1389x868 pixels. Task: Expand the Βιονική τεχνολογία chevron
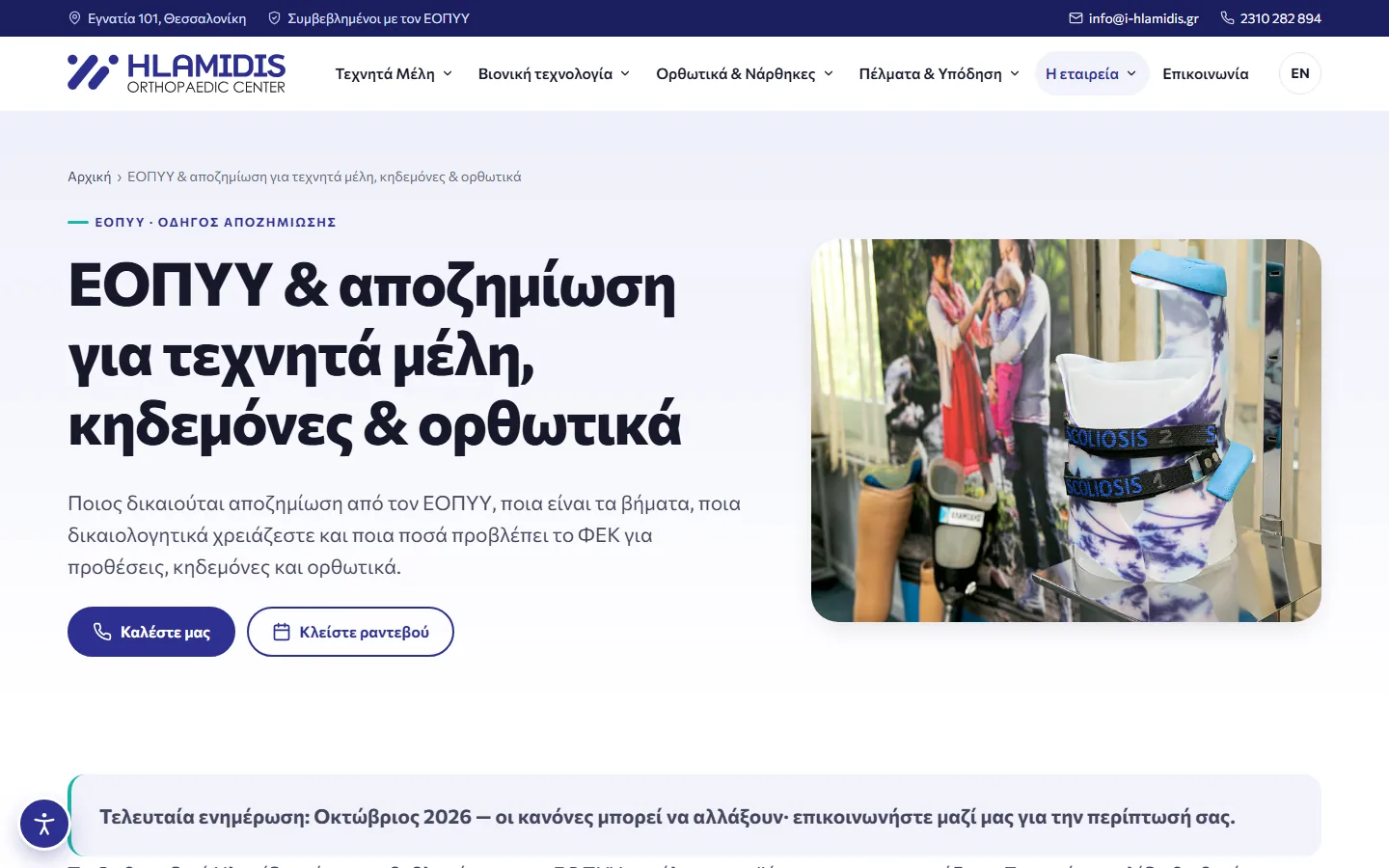tap(625, 73)
